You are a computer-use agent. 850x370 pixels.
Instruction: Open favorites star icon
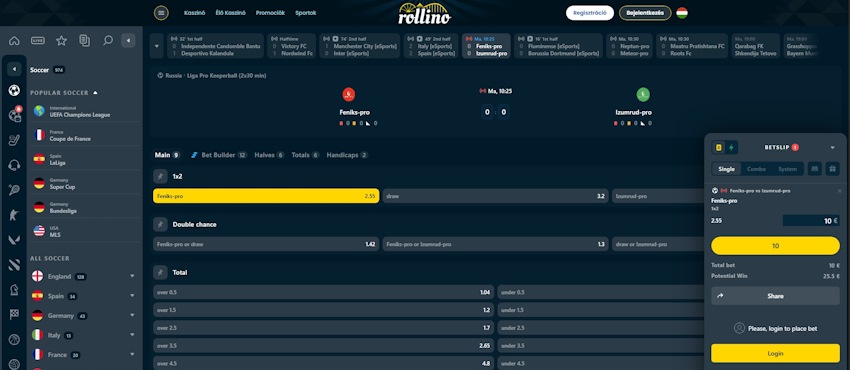pos(61,41)
